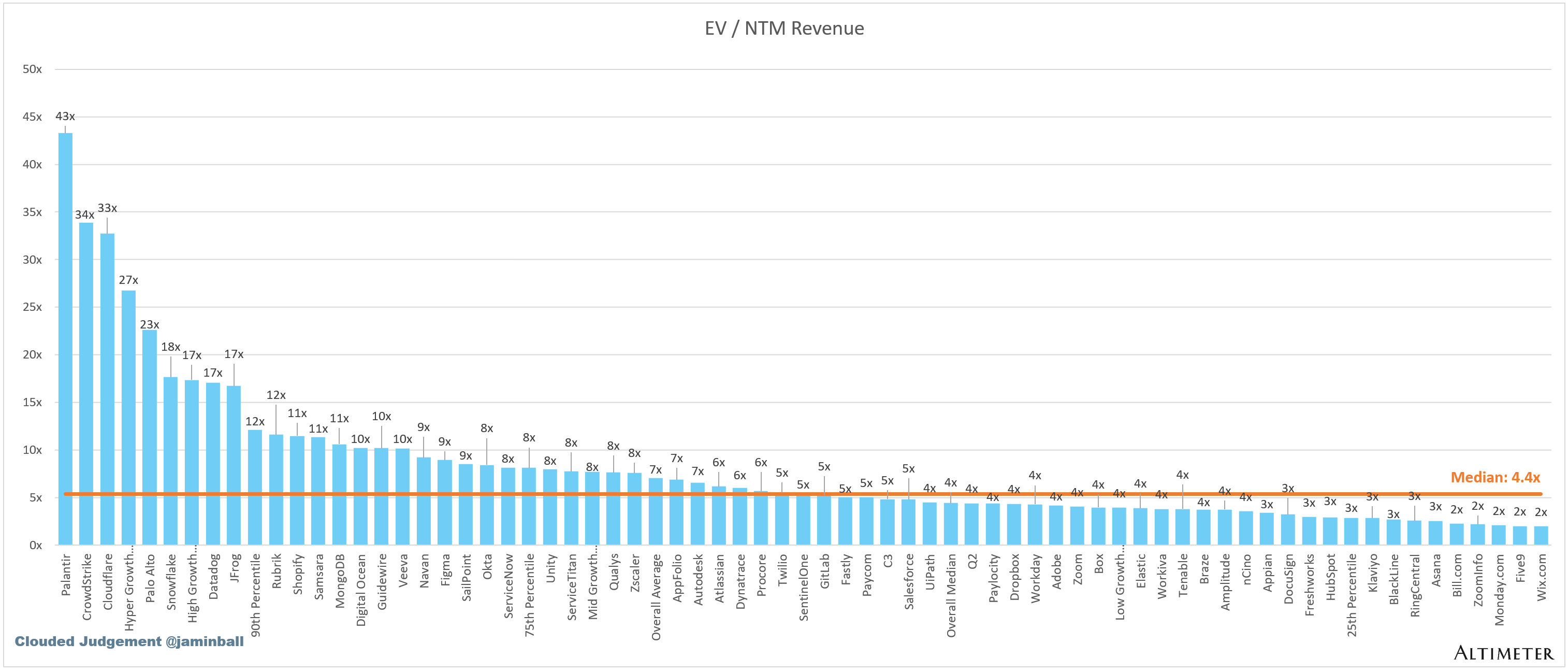Select the "Veeva" x-axis label
The width and height of the screenshot is (1568, 672).
[x=403, y=570]
